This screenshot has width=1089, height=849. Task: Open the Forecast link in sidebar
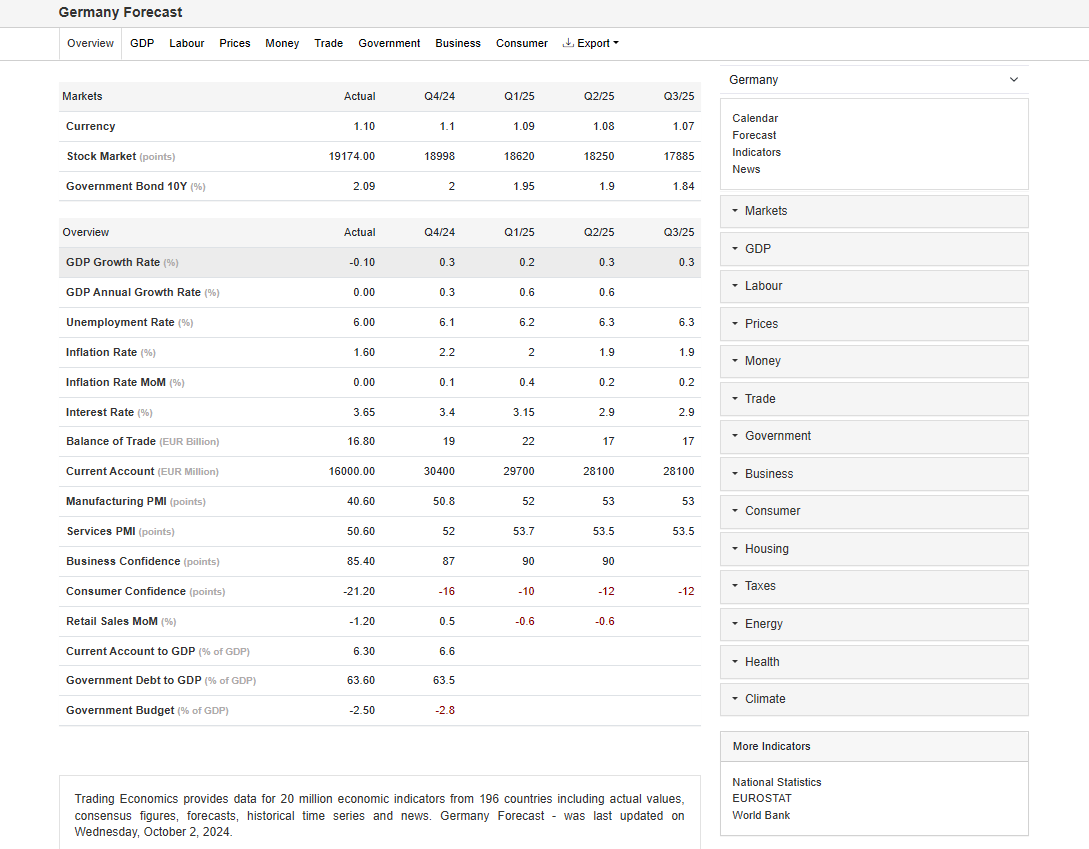[754, 135]
